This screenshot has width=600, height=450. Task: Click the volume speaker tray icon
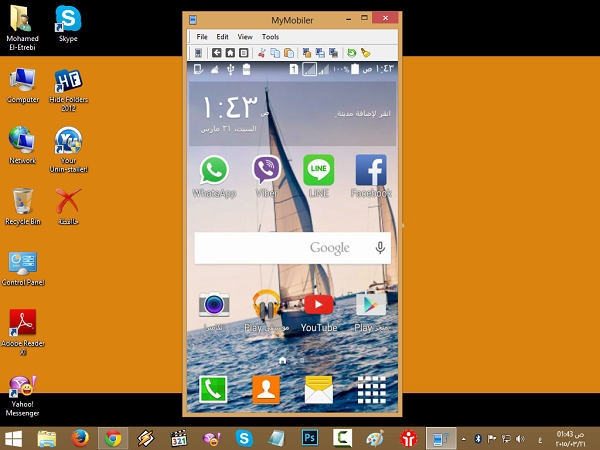click(520, 439)
